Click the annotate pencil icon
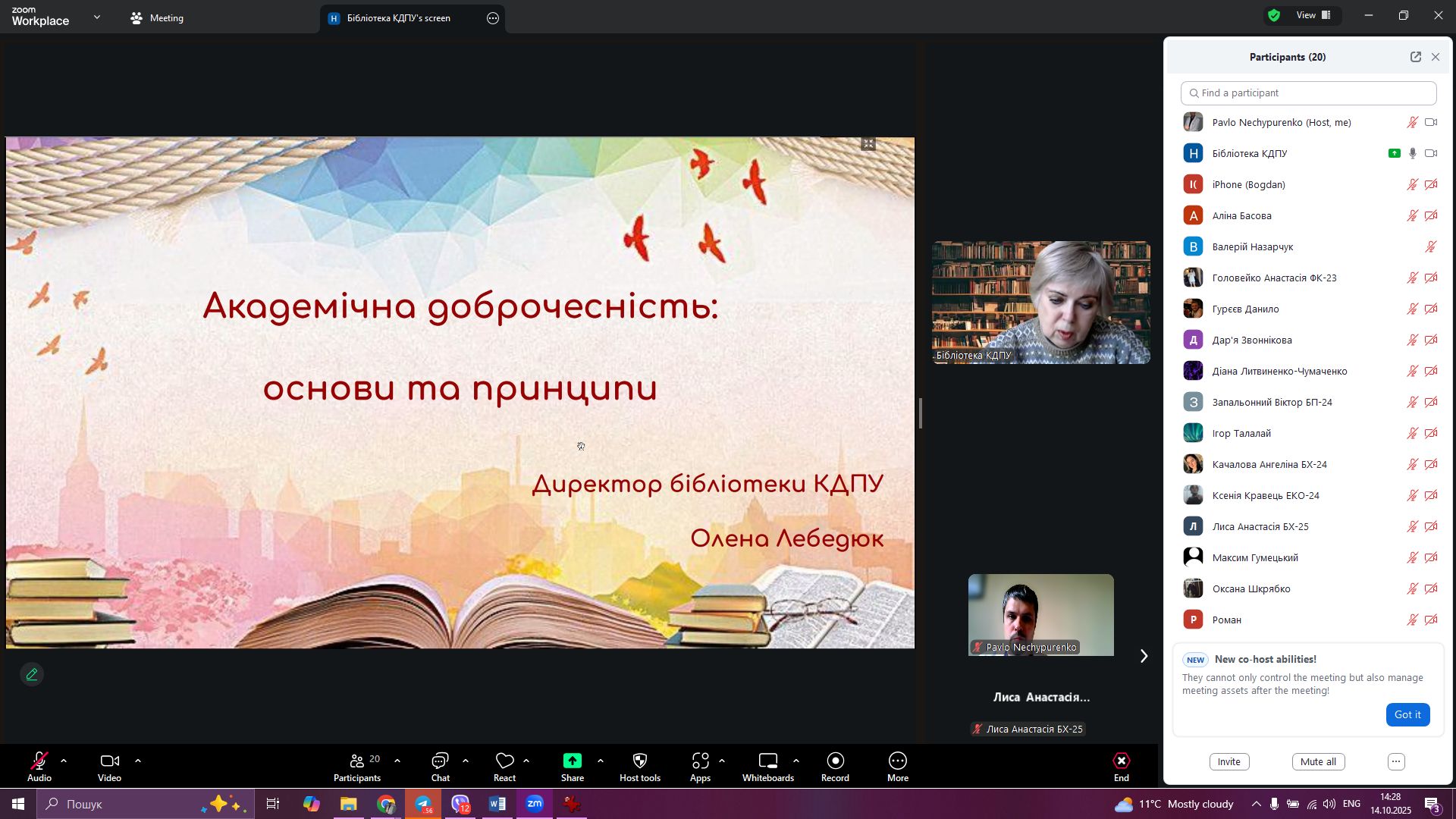 pyautogui.click(x=32, y=674)
